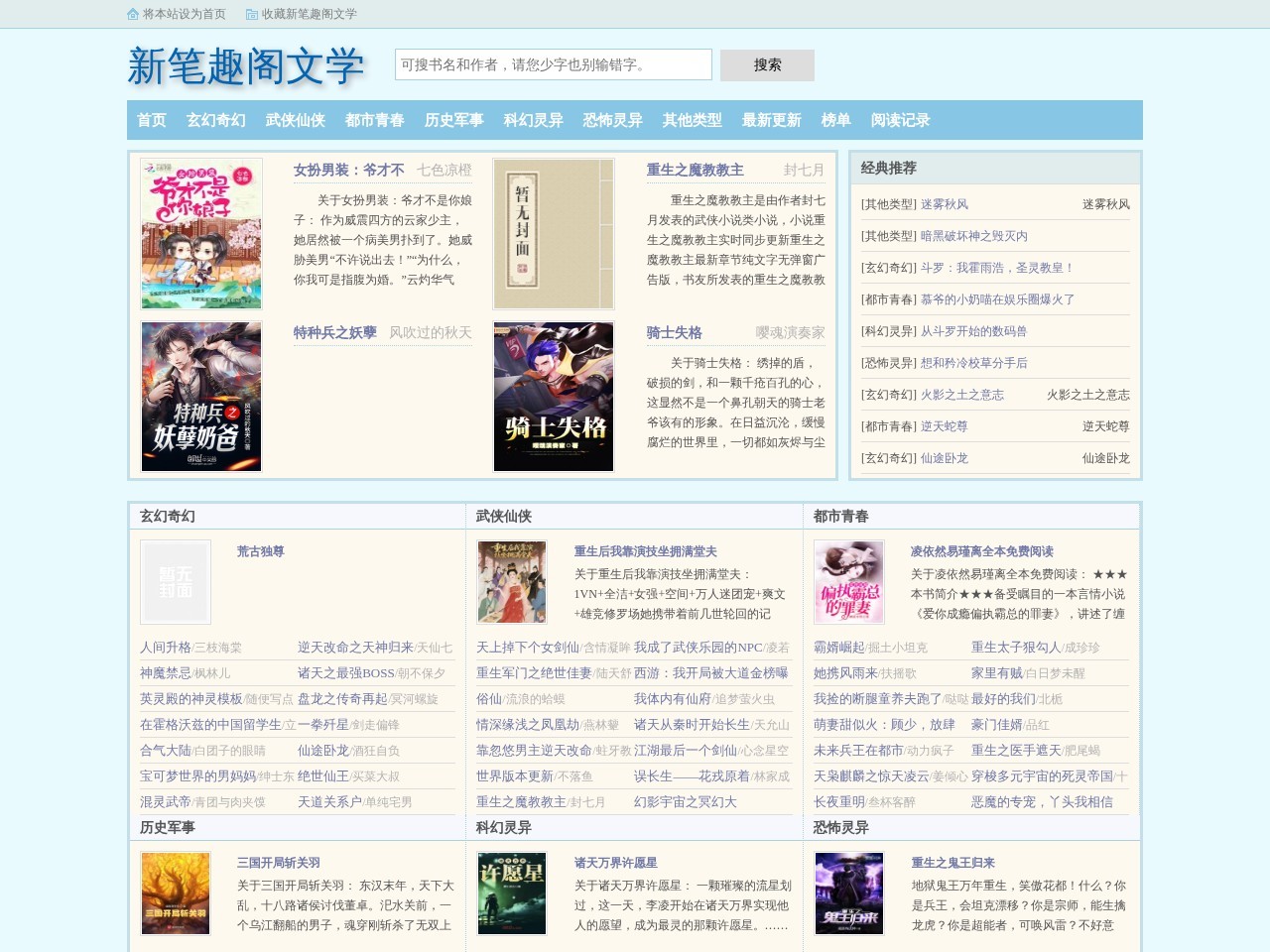Set this site as homepage link

pos(185,14)
